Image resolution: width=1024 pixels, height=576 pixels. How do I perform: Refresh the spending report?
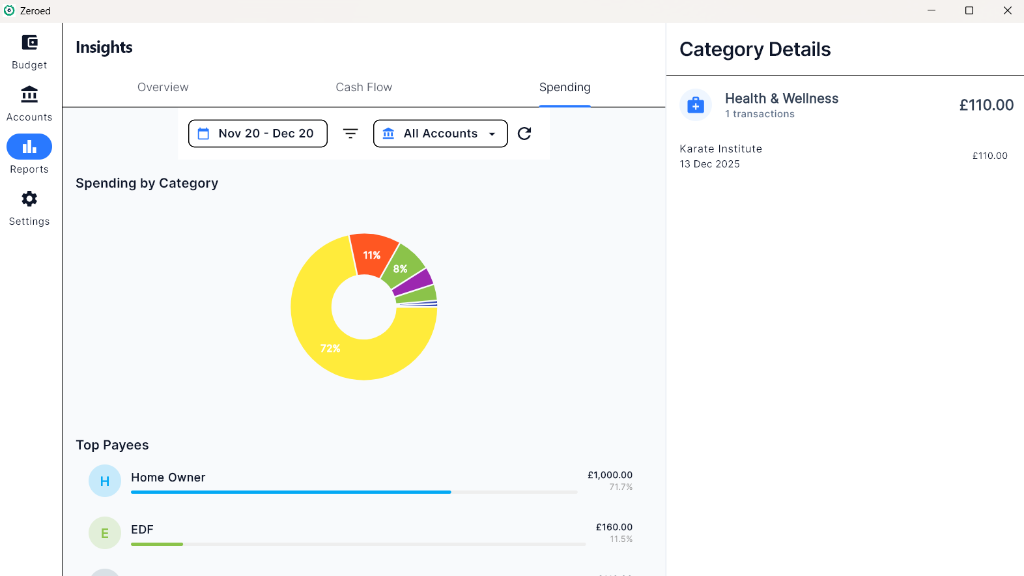tap(524, 134)
